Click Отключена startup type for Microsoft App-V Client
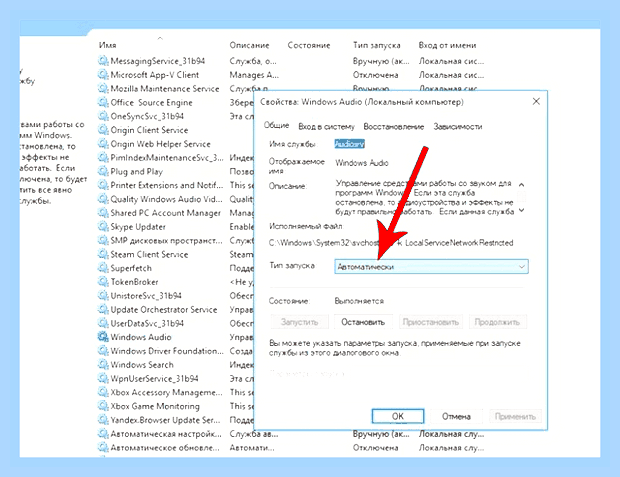 click(375, 75)
